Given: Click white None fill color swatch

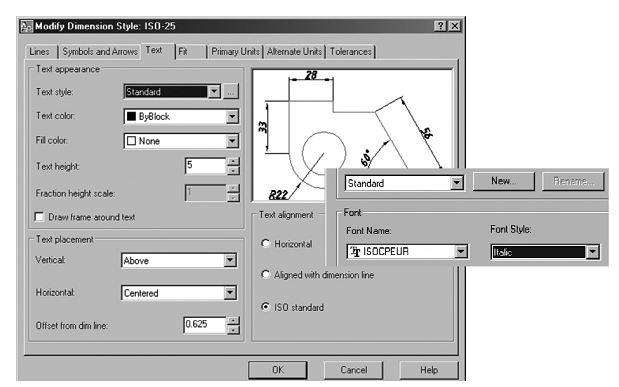Looking at the screenshot, I should point(131,141).
